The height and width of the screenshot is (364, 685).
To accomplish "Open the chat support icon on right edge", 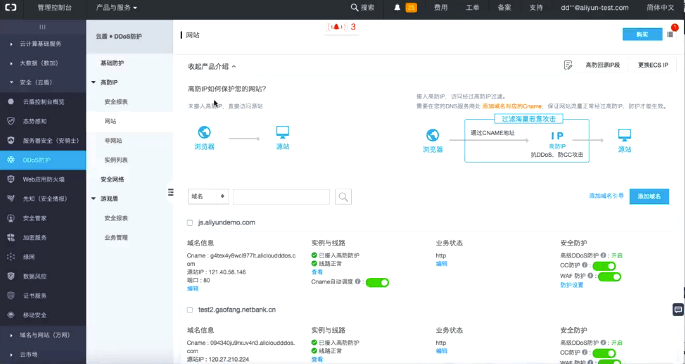I will [x=678, y=310].
